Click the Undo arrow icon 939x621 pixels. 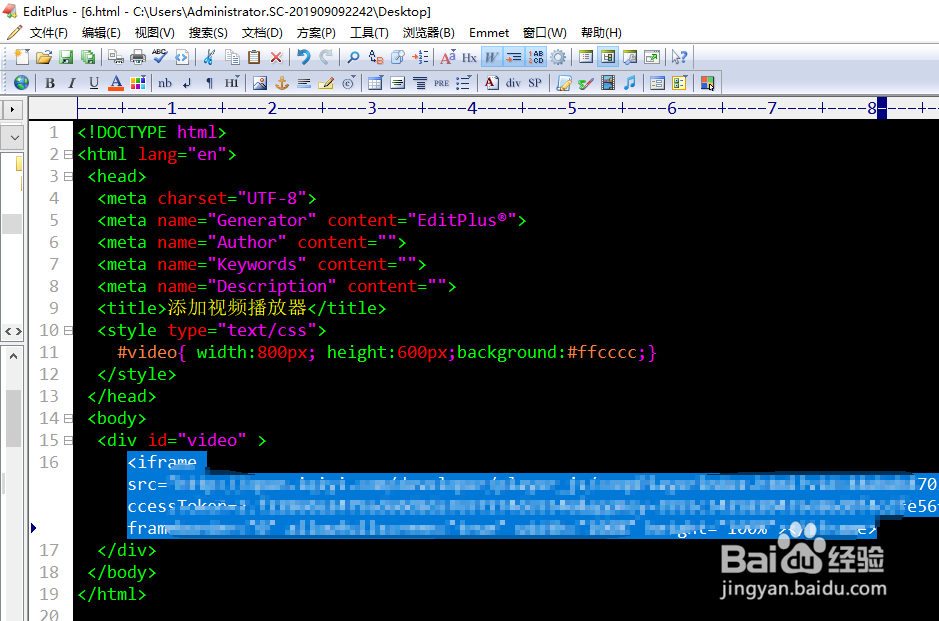tap(304, 57)
